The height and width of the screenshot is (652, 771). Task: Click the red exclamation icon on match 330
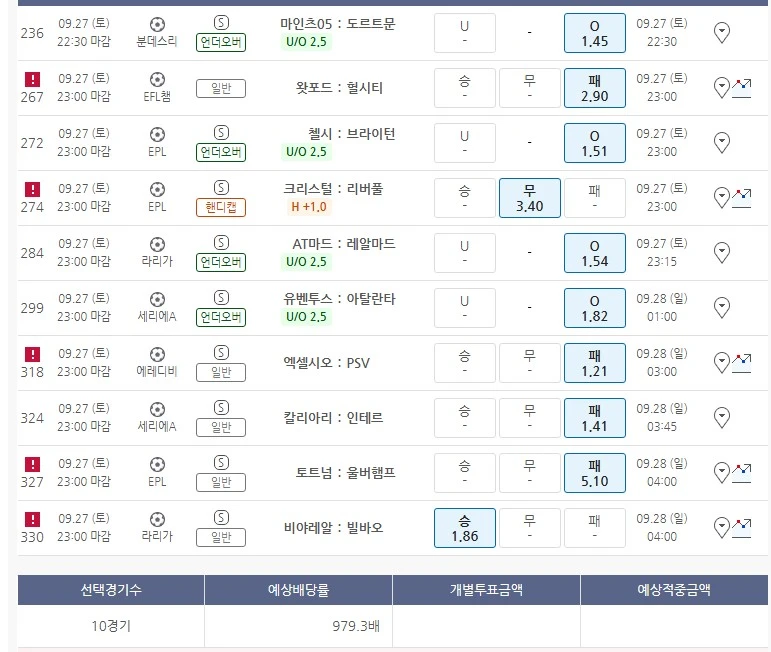point(32,519)
